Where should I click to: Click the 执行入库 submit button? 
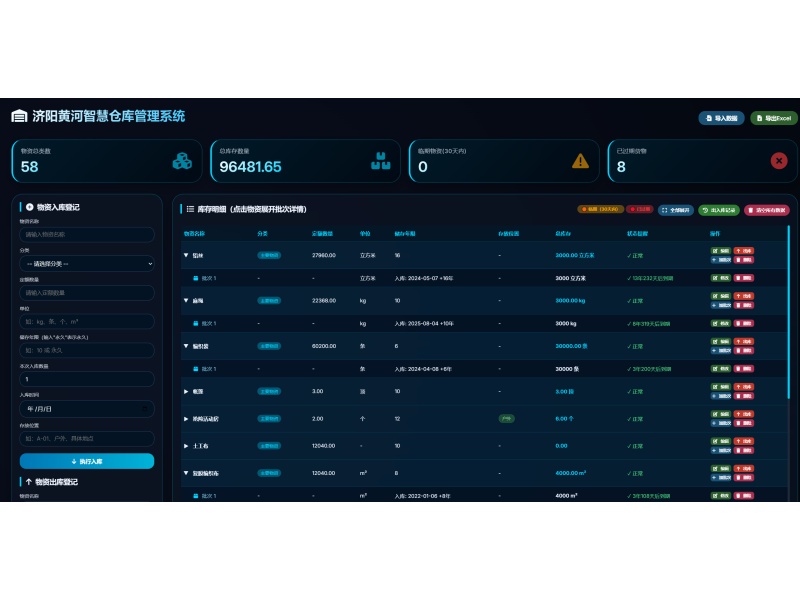(87, 461)
